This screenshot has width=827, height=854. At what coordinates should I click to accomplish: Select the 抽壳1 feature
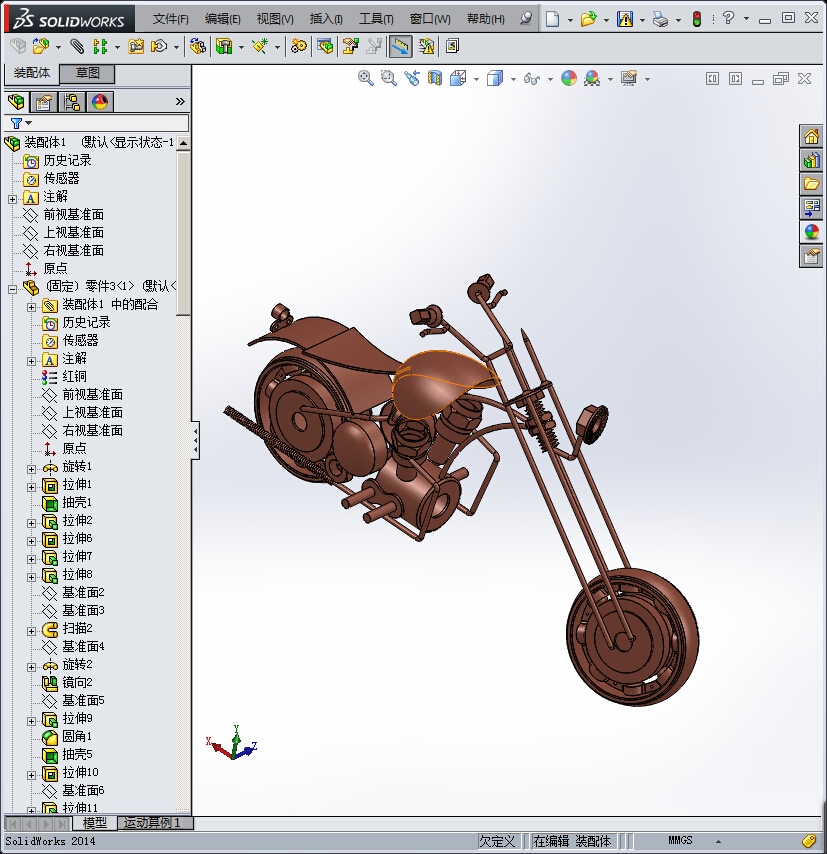click(x=77, y=502)
